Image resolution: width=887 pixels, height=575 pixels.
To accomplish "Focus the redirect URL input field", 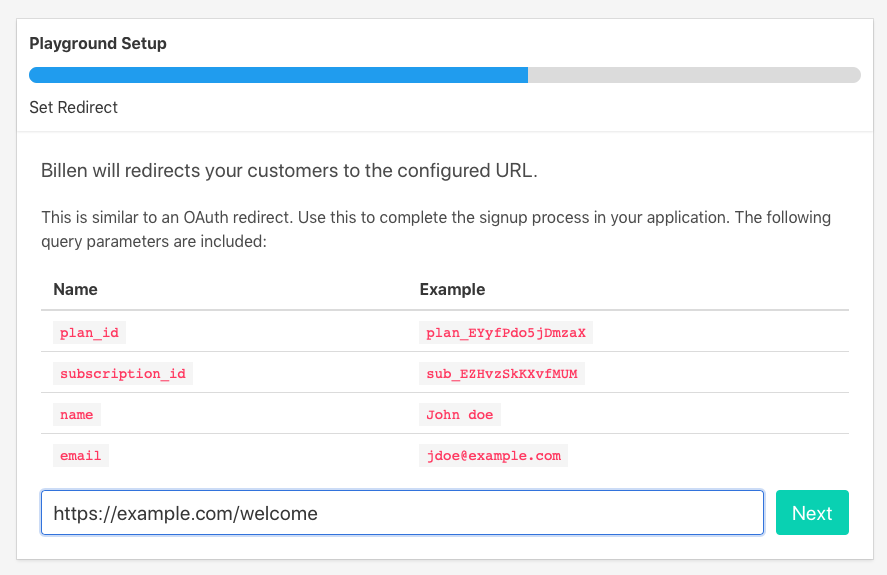I will (402, 513).
